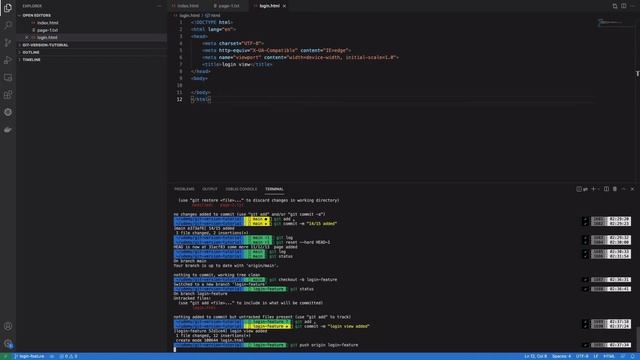Open page-1.txt from Open Editors list
The image size is (640, 360).
(x=47, y=30)
